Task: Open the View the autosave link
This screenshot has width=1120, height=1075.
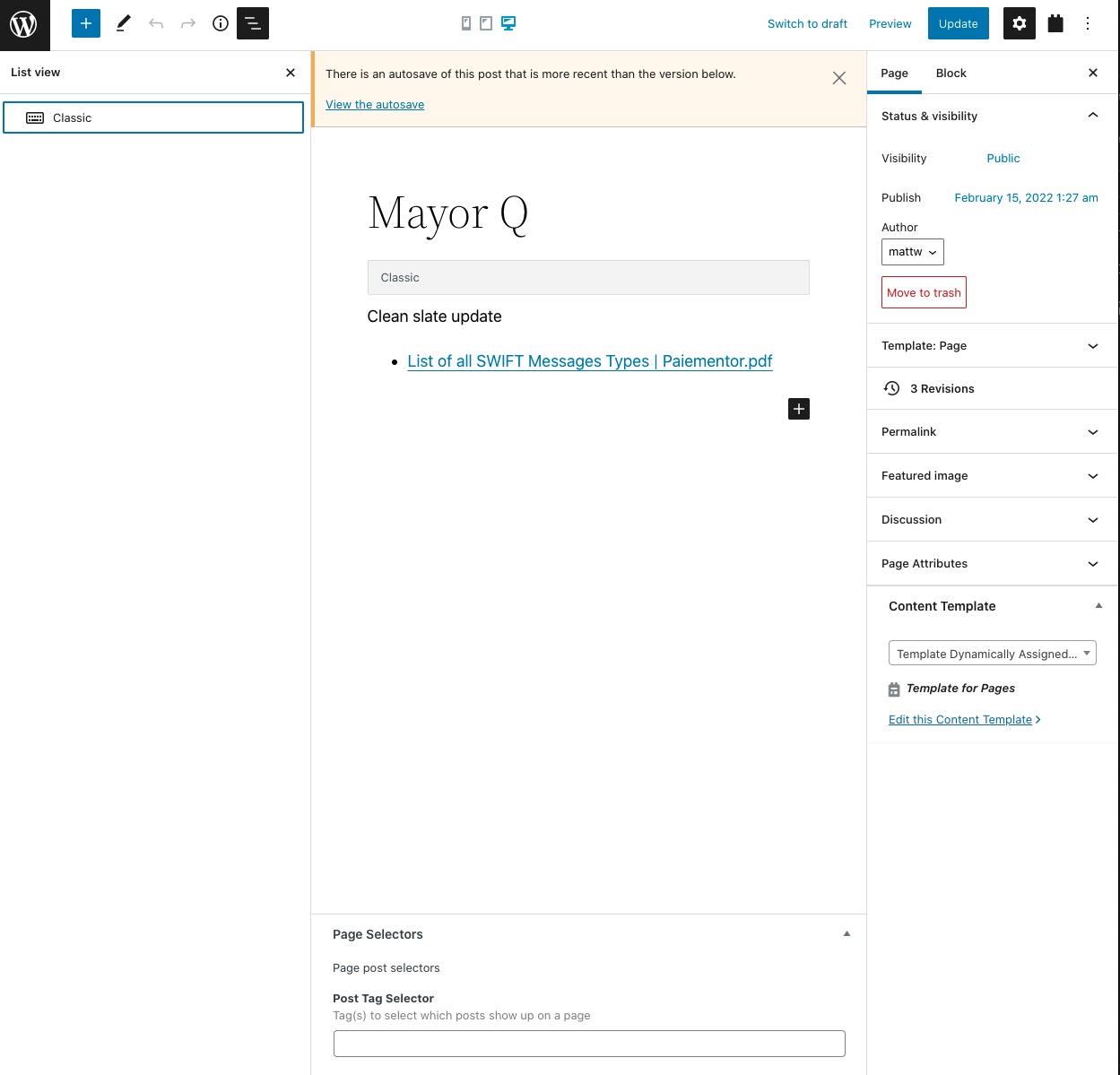Action: pos(375,105)
